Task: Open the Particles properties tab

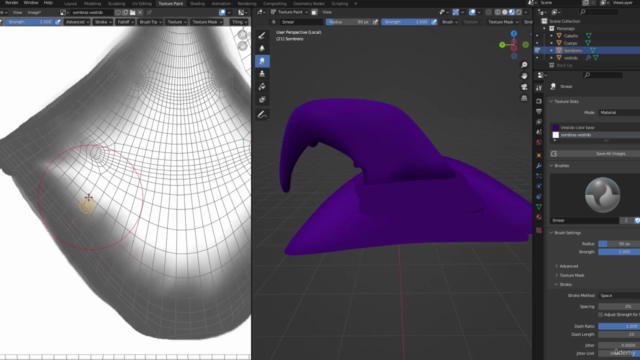Action: pos(539,176)
